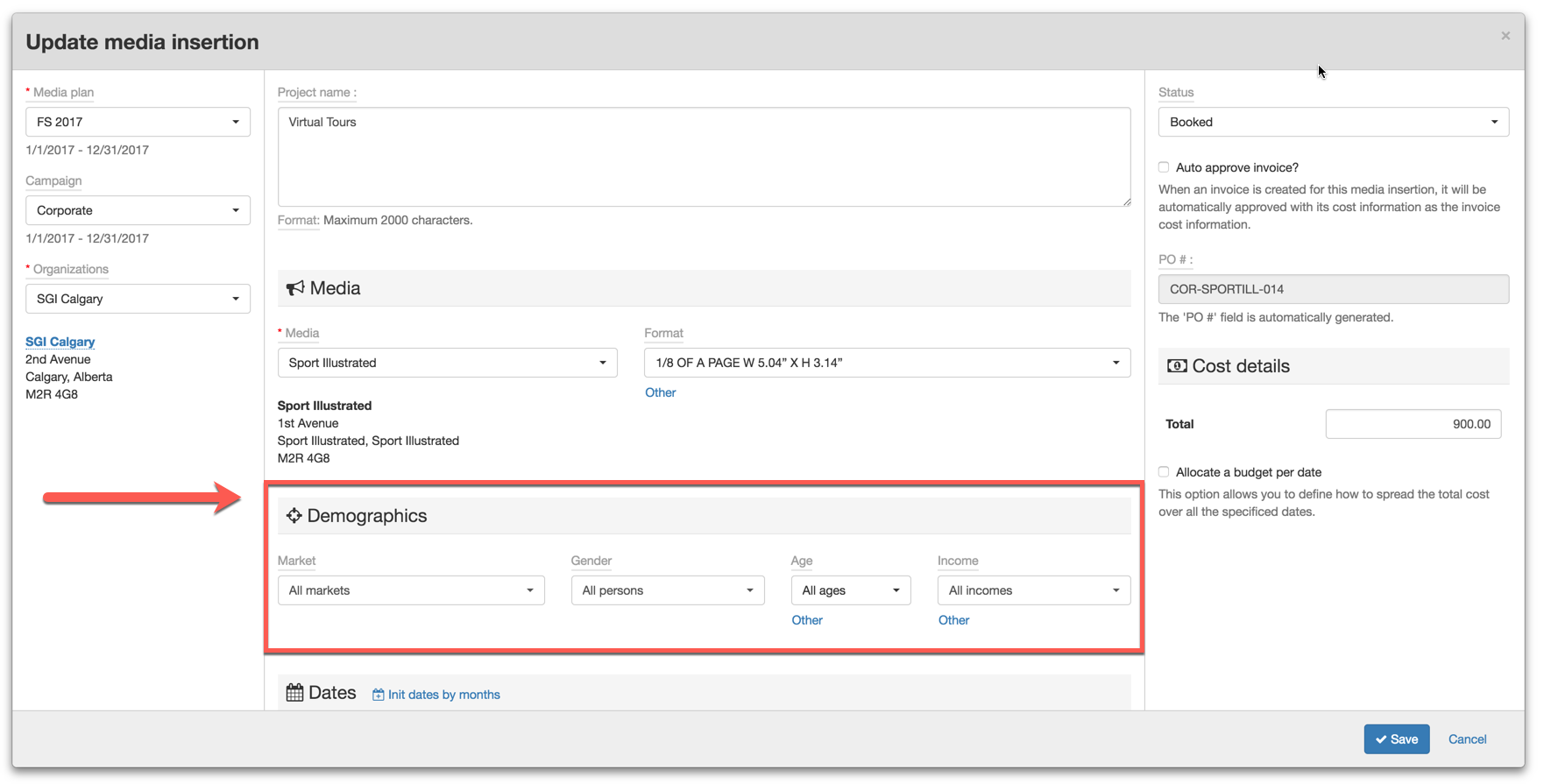Screen dimensions: 1544x784
Task: Open the Media plan dropdown showing FS 2017
Action: [x=138, y=122]
